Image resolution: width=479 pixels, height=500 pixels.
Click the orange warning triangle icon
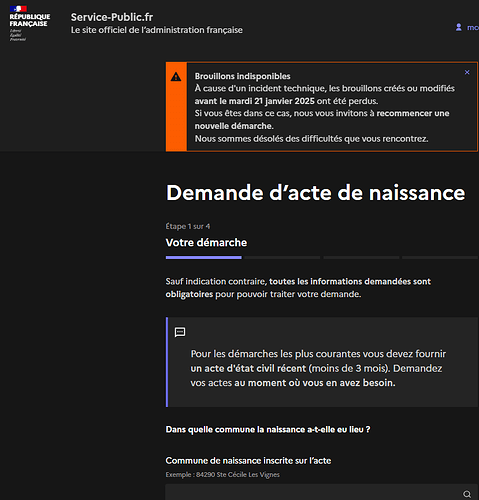(x=176, y=77)
